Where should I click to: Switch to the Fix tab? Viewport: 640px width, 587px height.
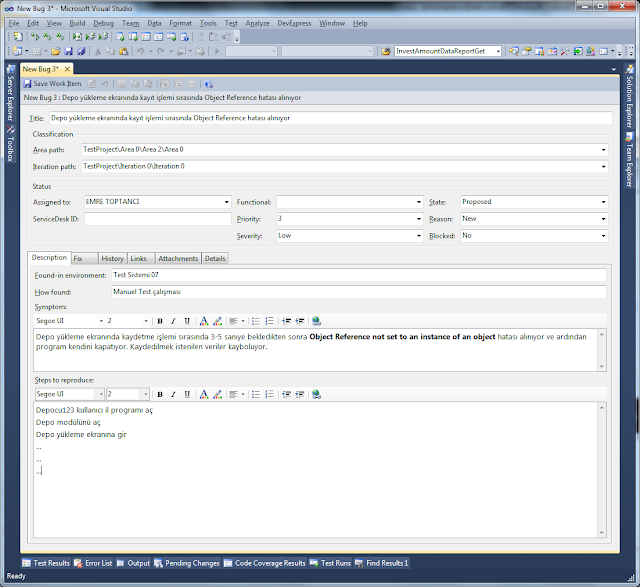pos(84,259)
